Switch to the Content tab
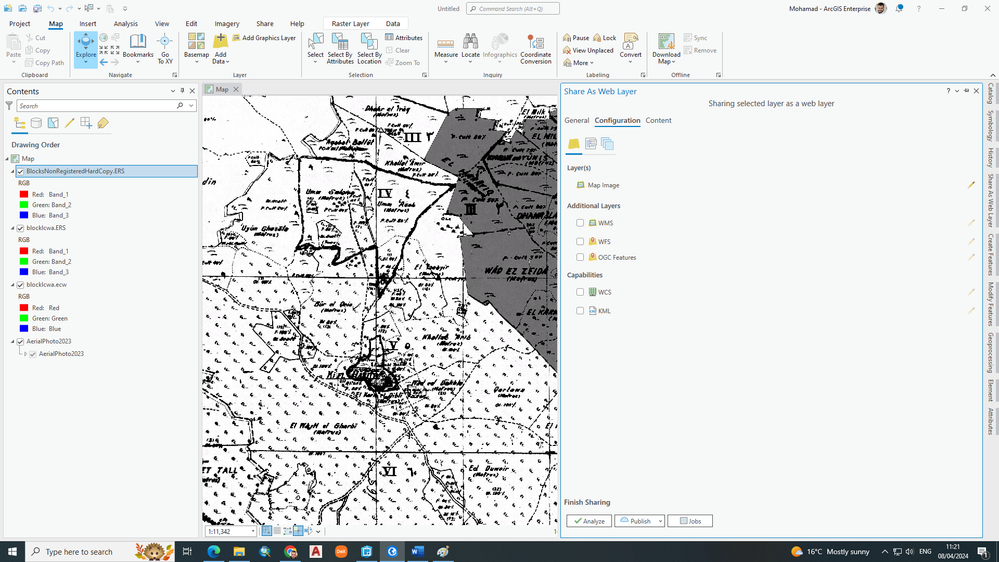This screenshot has width=999, height=562. [658, 120]
